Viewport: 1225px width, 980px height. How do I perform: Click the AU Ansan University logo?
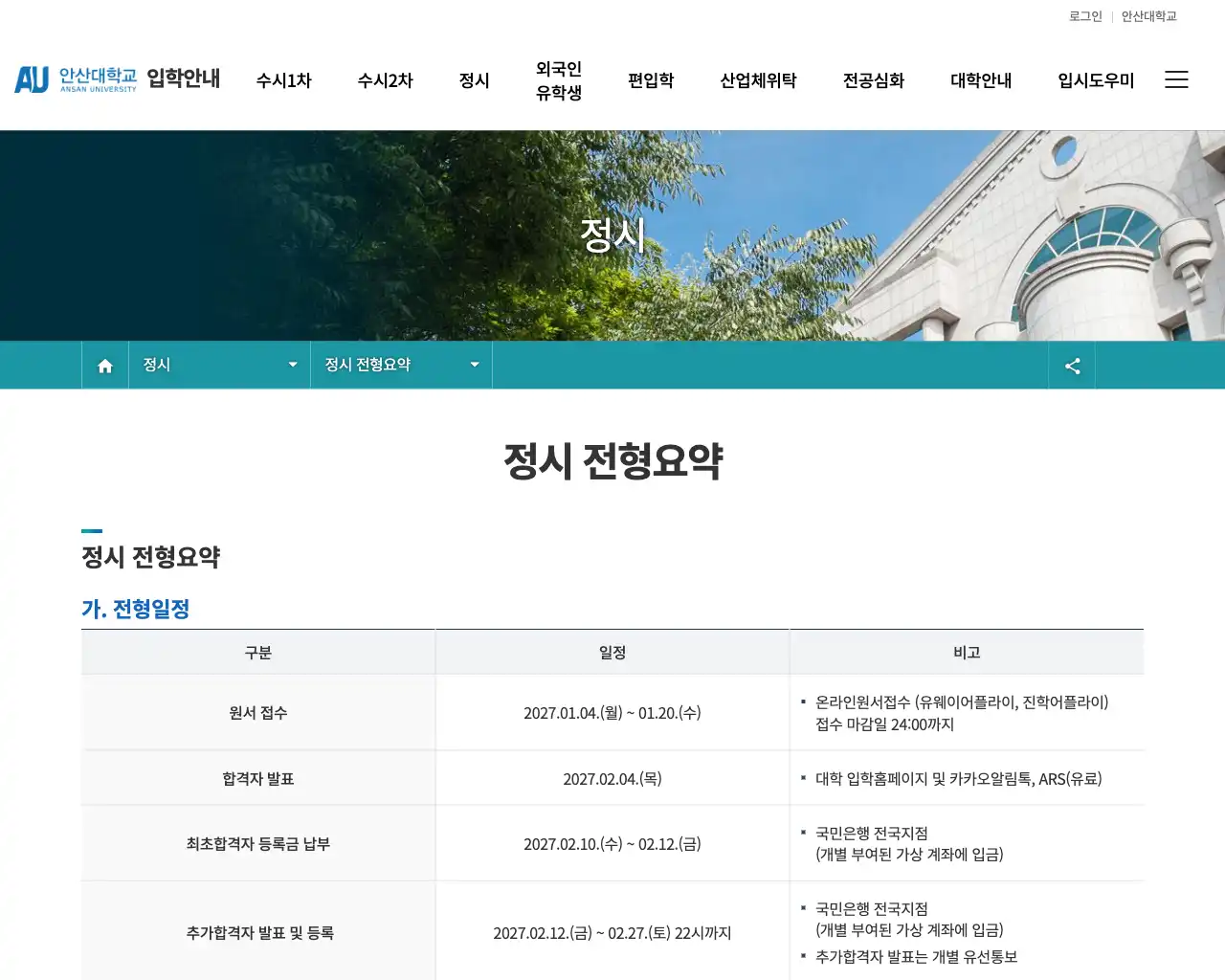[x=76, y=79]
